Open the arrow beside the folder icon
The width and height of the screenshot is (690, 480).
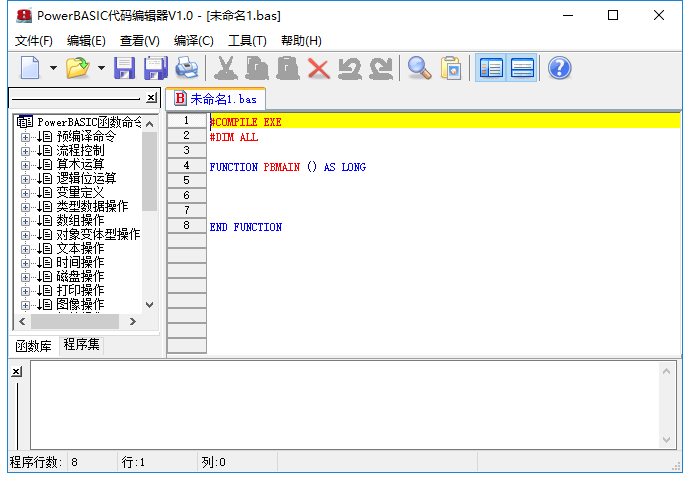click(101, 68)
